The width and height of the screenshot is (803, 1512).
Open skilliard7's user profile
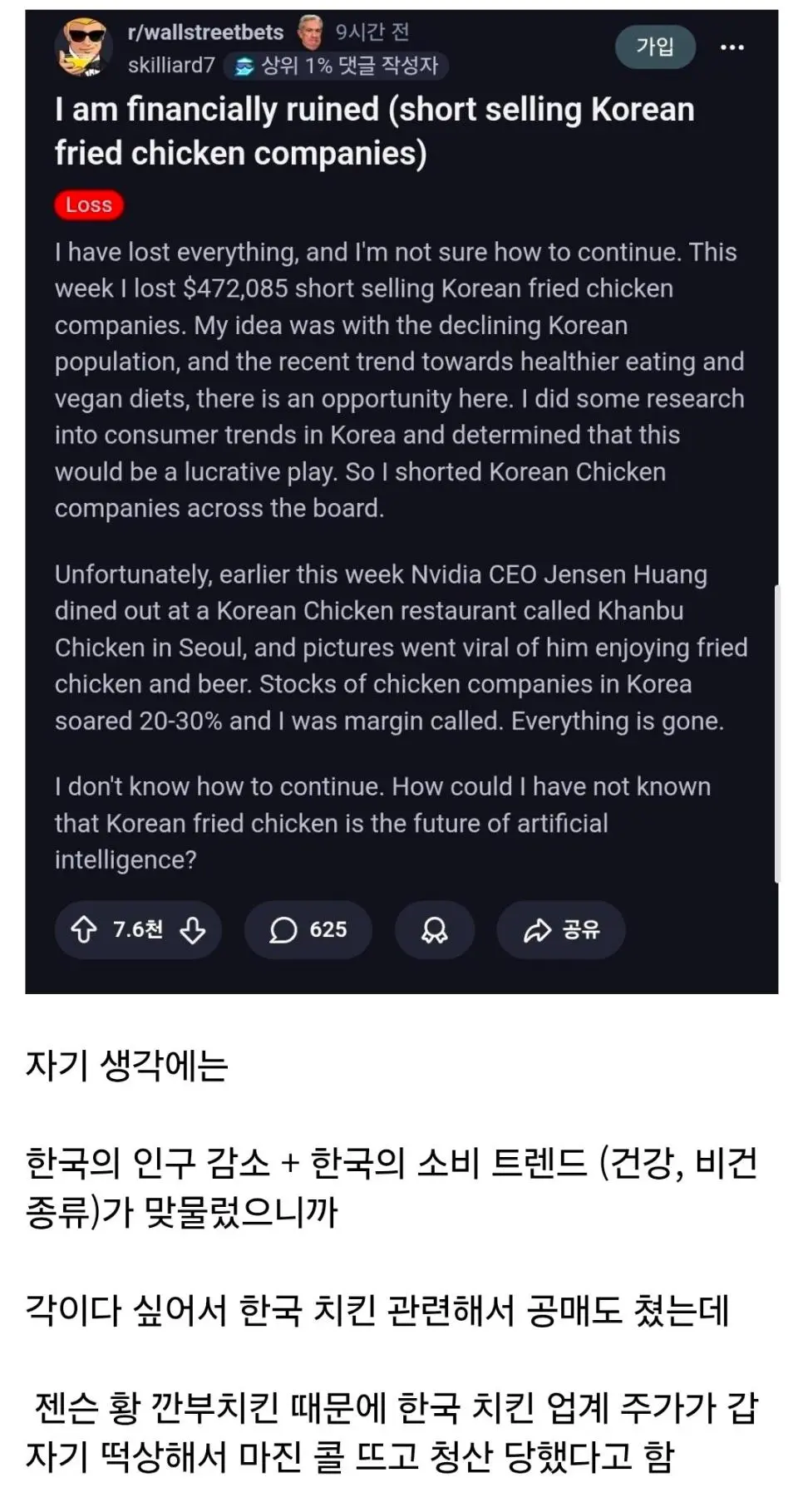coord(171,66)
